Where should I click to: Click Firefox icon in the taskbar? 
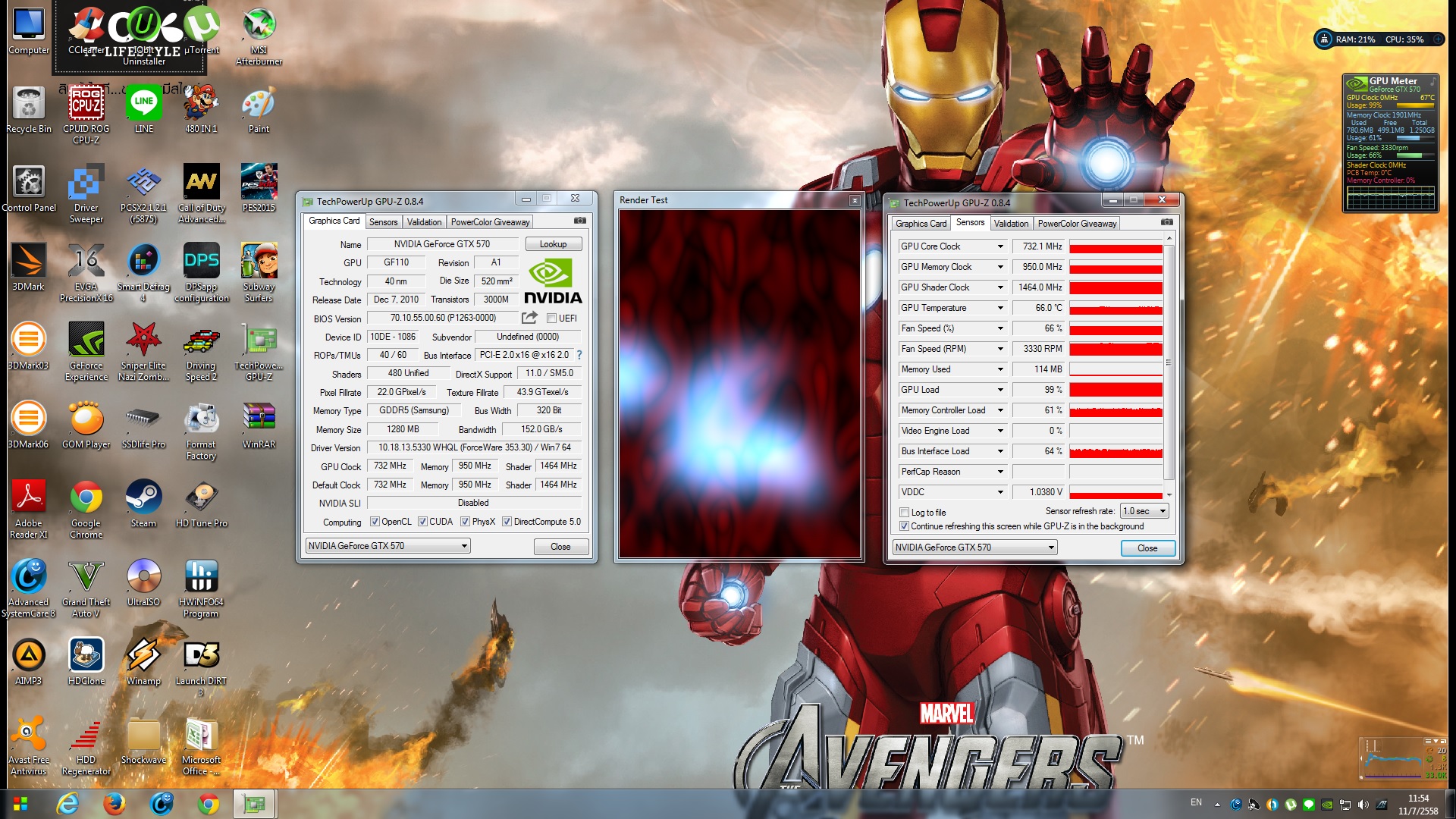115,804
